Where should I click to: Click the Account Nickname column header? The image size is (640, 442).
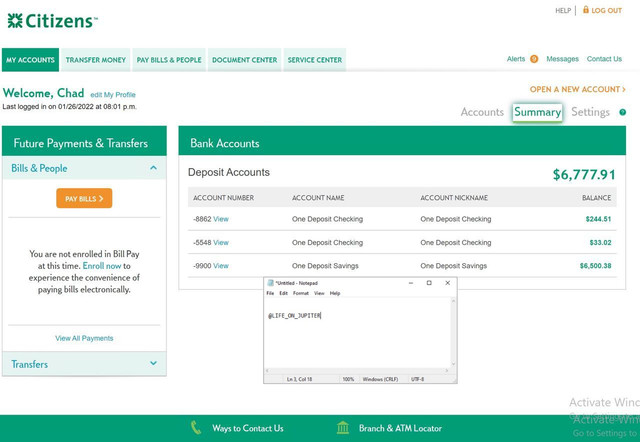pyautogui.click(x=454, y=198)
